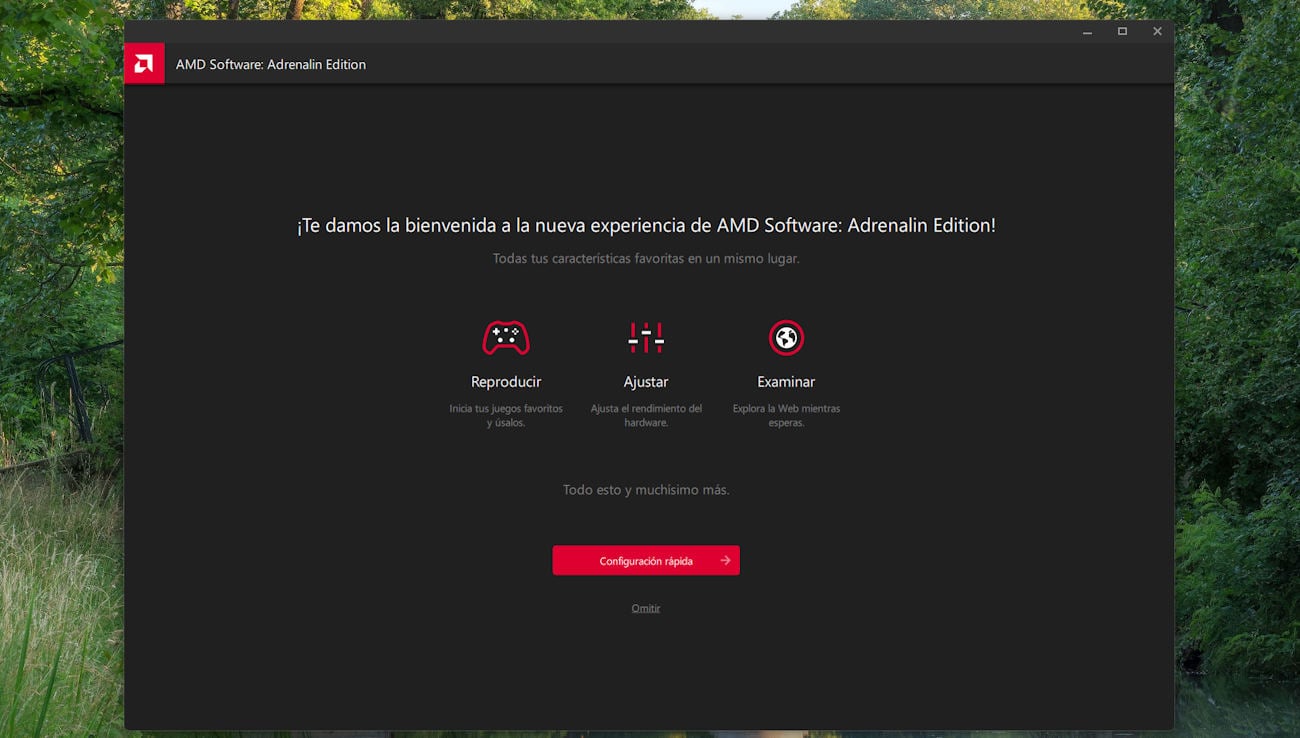Click the arrow on the Configuración rápida button
This screenshot has width=1300, height=738.
coord(725,561)
